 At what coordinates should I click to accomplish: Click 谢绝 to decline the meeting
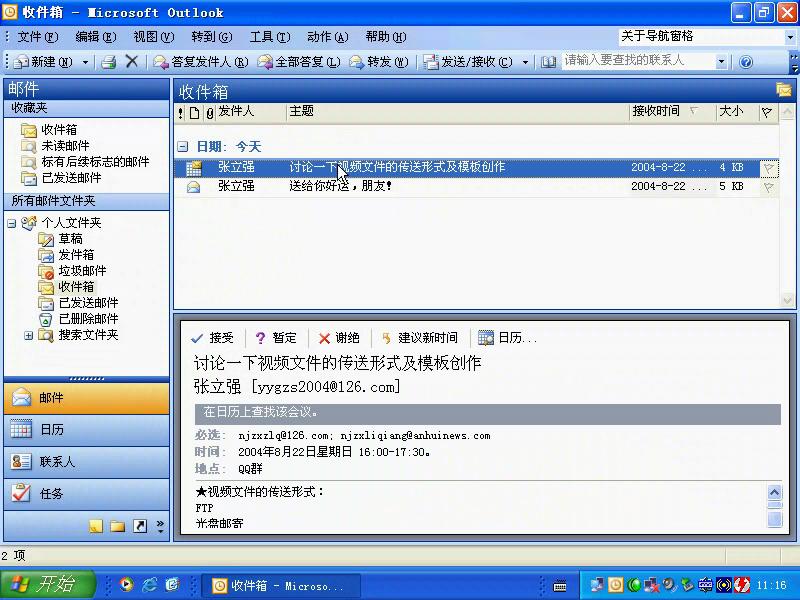pyautogui.click(x=339, y=338)
